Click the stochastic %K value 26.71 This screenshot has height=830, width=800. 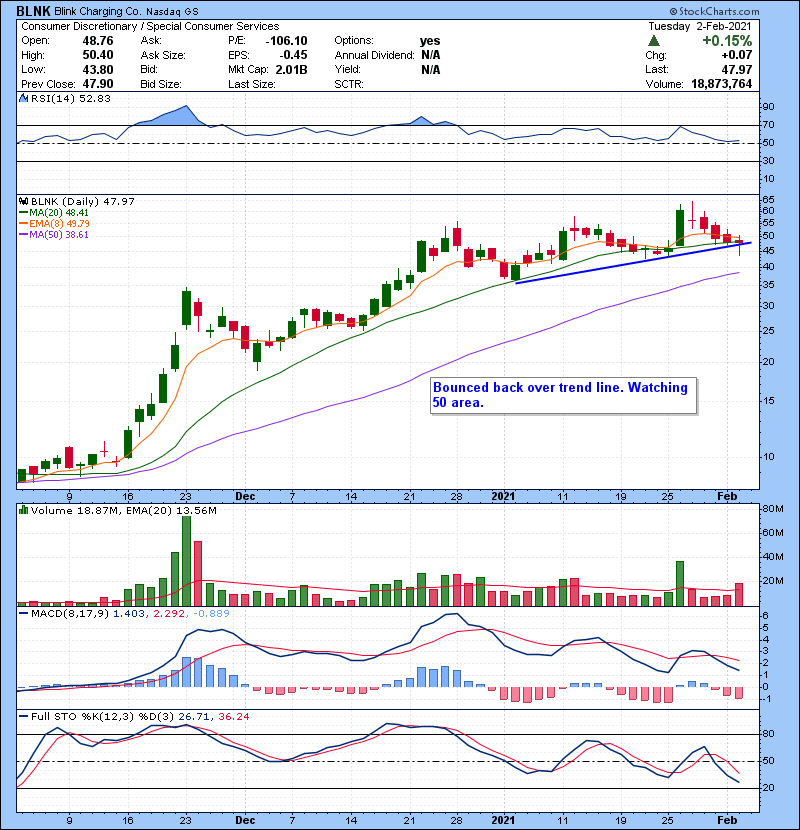pyautogui.click(x=194, y=717)
